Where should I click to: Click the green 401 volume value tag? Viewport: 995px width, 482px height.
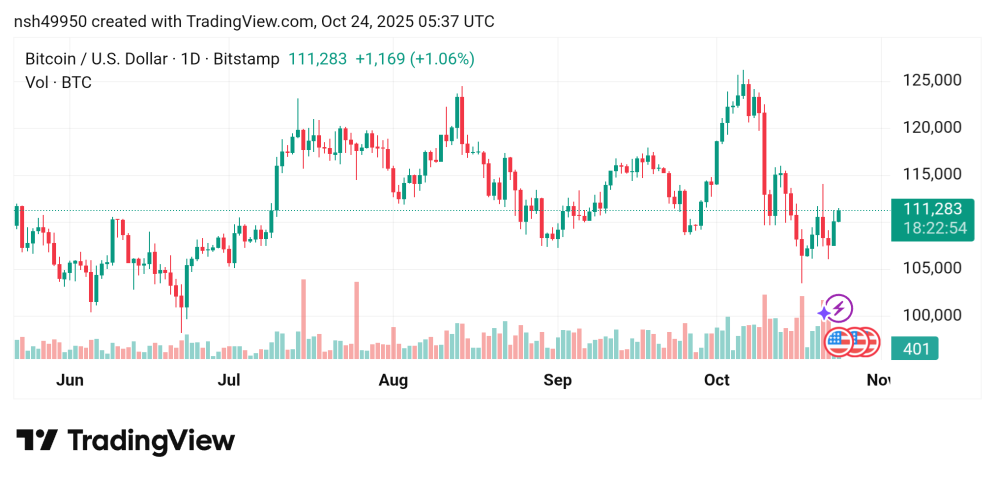pos(917,349)
